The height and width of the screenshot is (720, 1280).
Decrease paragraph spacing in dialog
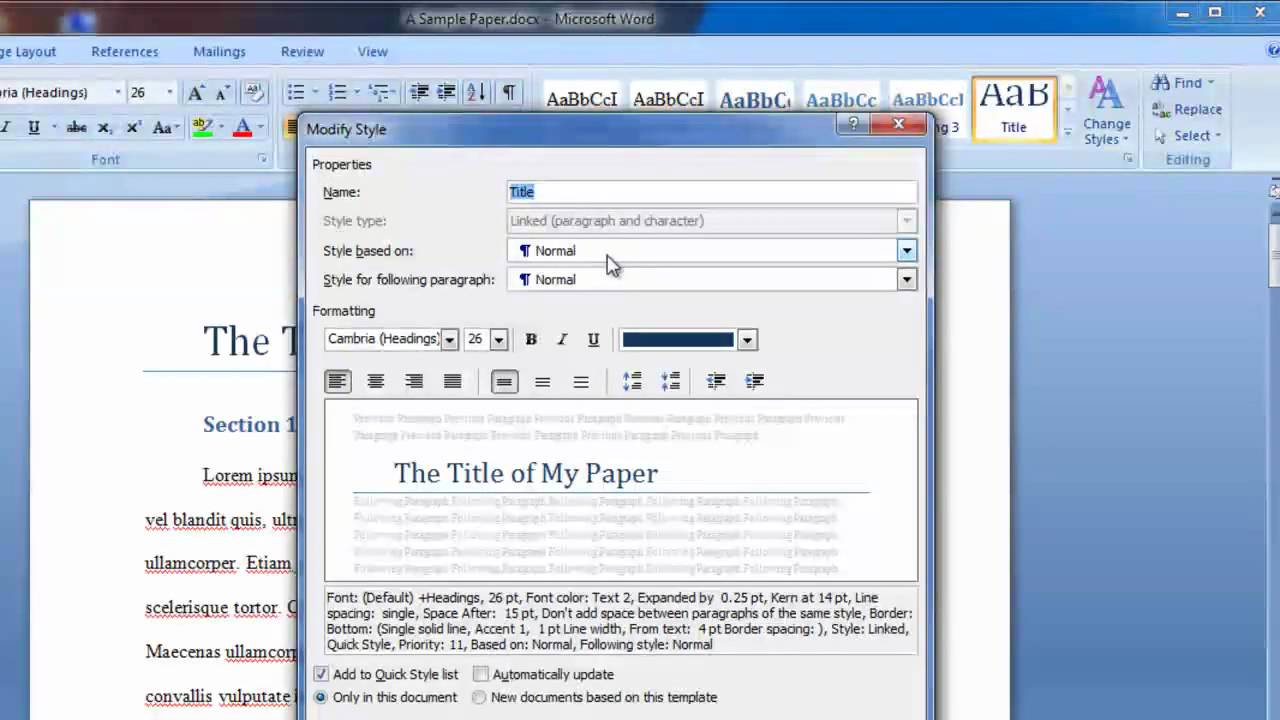[670, 381]
